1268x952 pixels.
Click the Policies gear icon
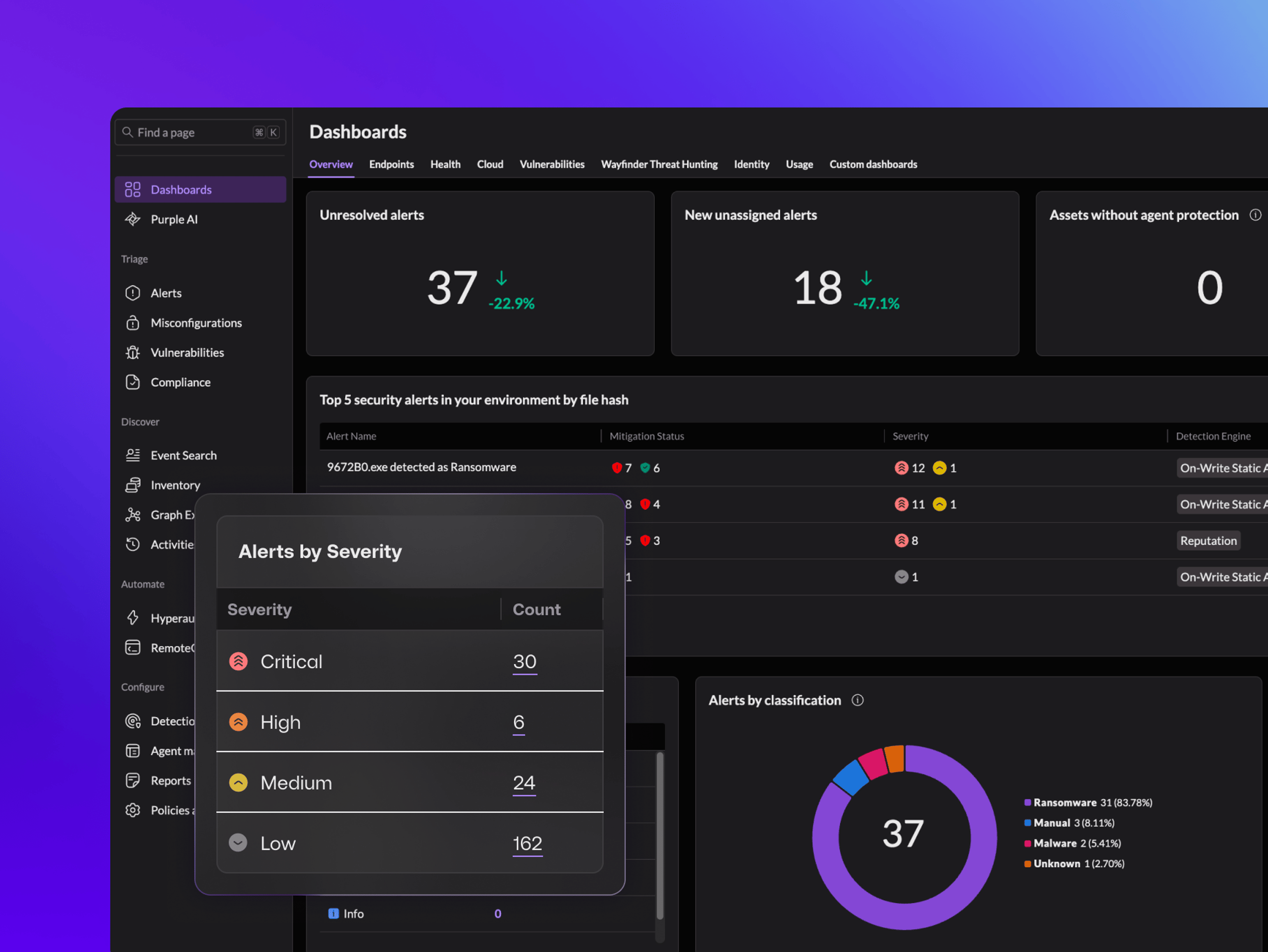point(132,811)
